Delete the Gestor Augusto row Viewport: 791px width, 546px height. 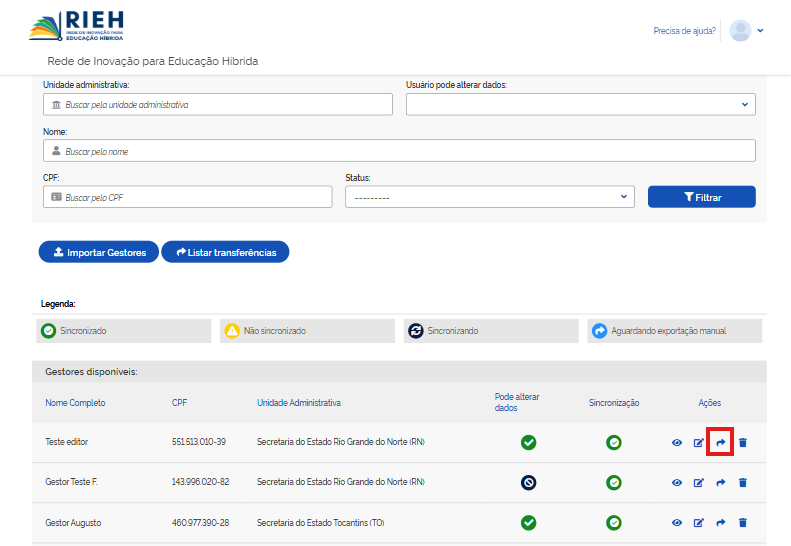tap(743, 522)
